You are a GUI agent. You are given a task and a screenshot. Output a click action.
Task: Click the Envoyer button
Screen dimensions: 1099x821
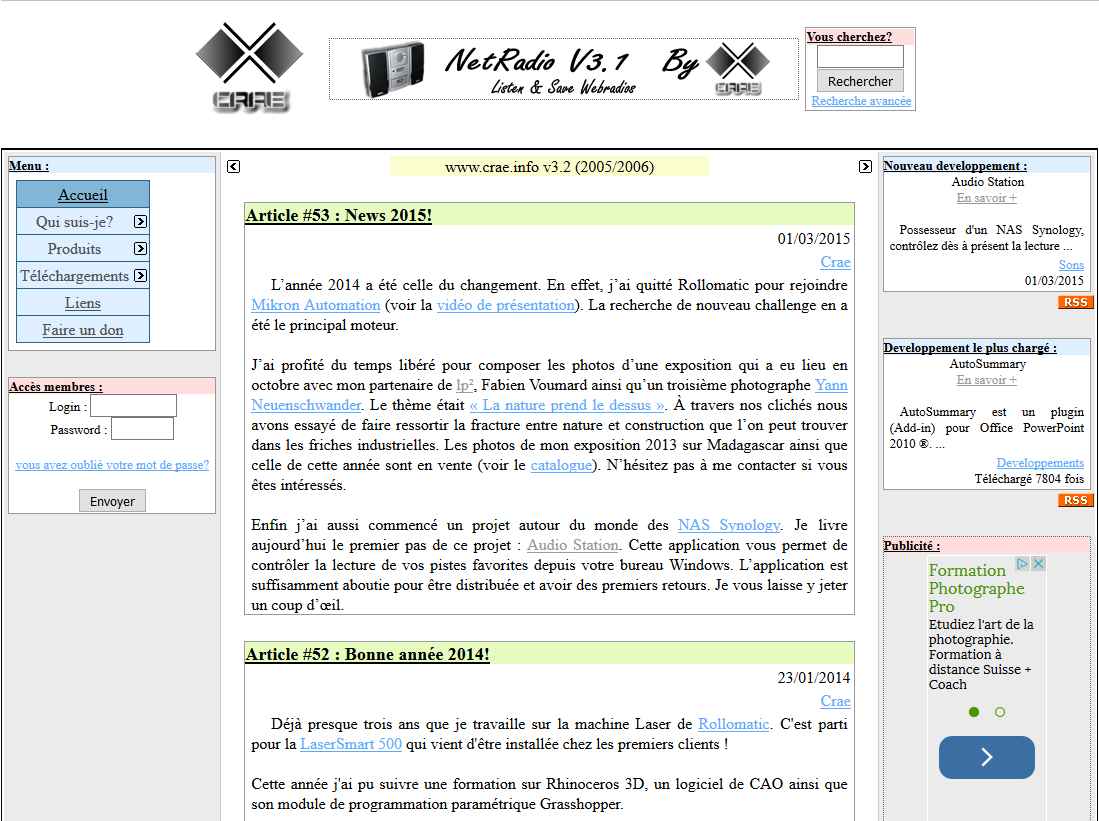pyautogui.click(x=112, y=501)
